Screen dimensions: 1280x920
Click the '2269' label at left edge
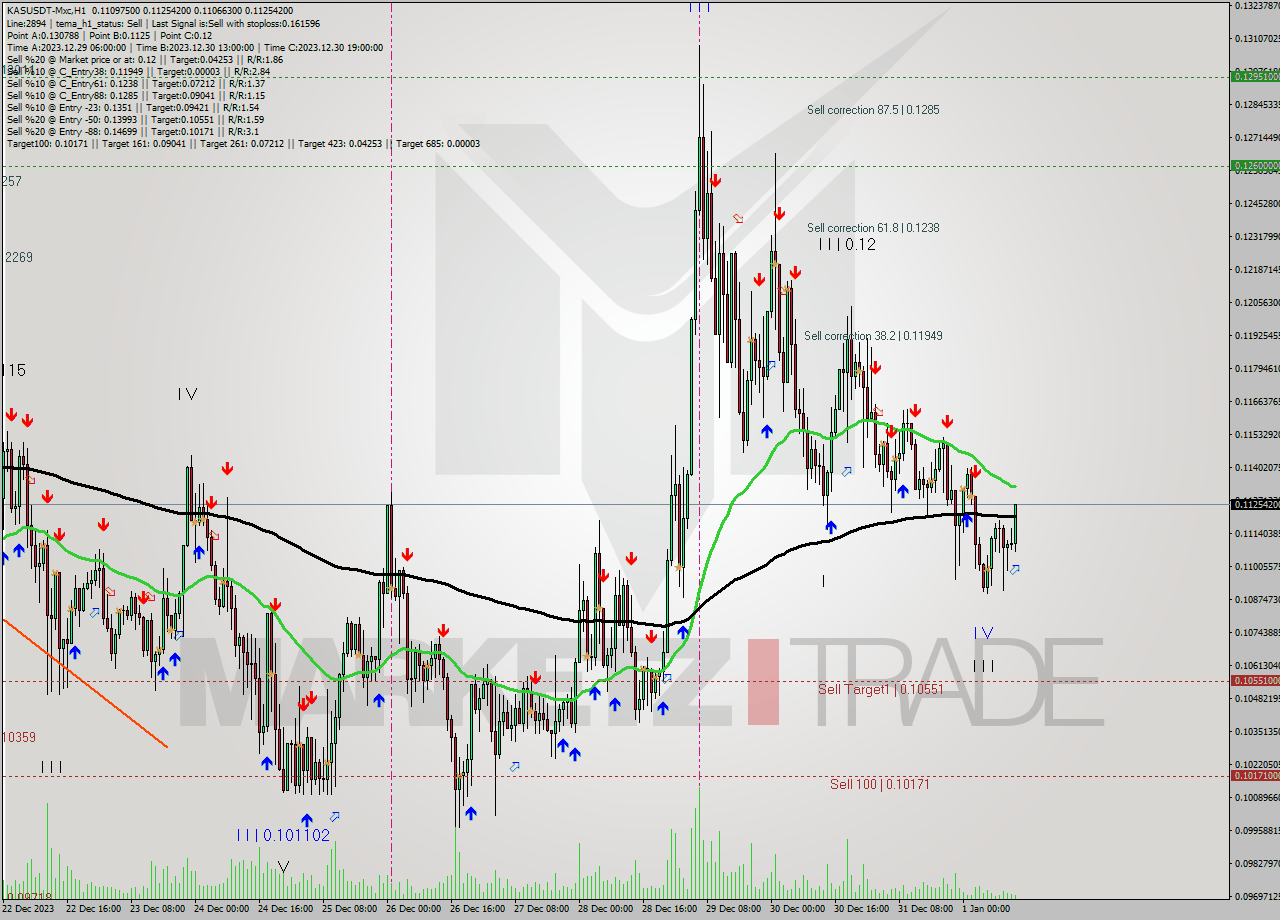pyautogui.click(x=19, y=257)
